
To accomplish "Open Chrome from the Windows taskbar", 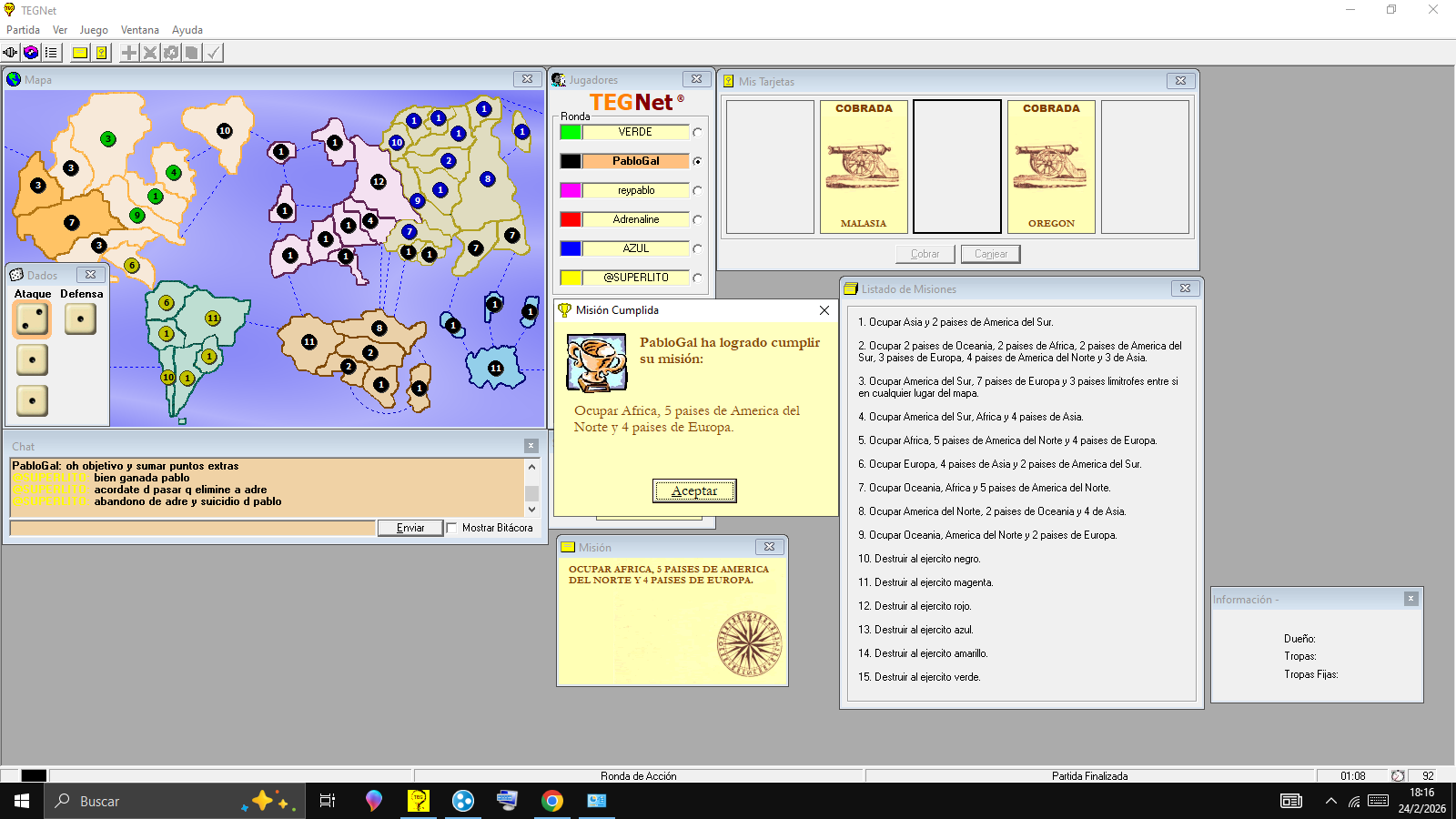I will click(x=551, y=801).
